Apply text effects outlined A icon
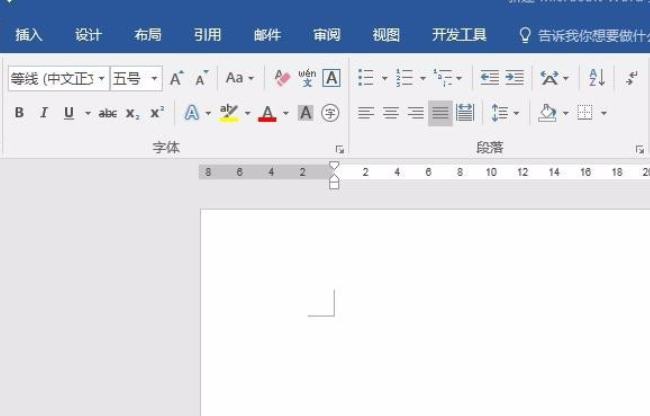650x416 pixels. [192, 113]
